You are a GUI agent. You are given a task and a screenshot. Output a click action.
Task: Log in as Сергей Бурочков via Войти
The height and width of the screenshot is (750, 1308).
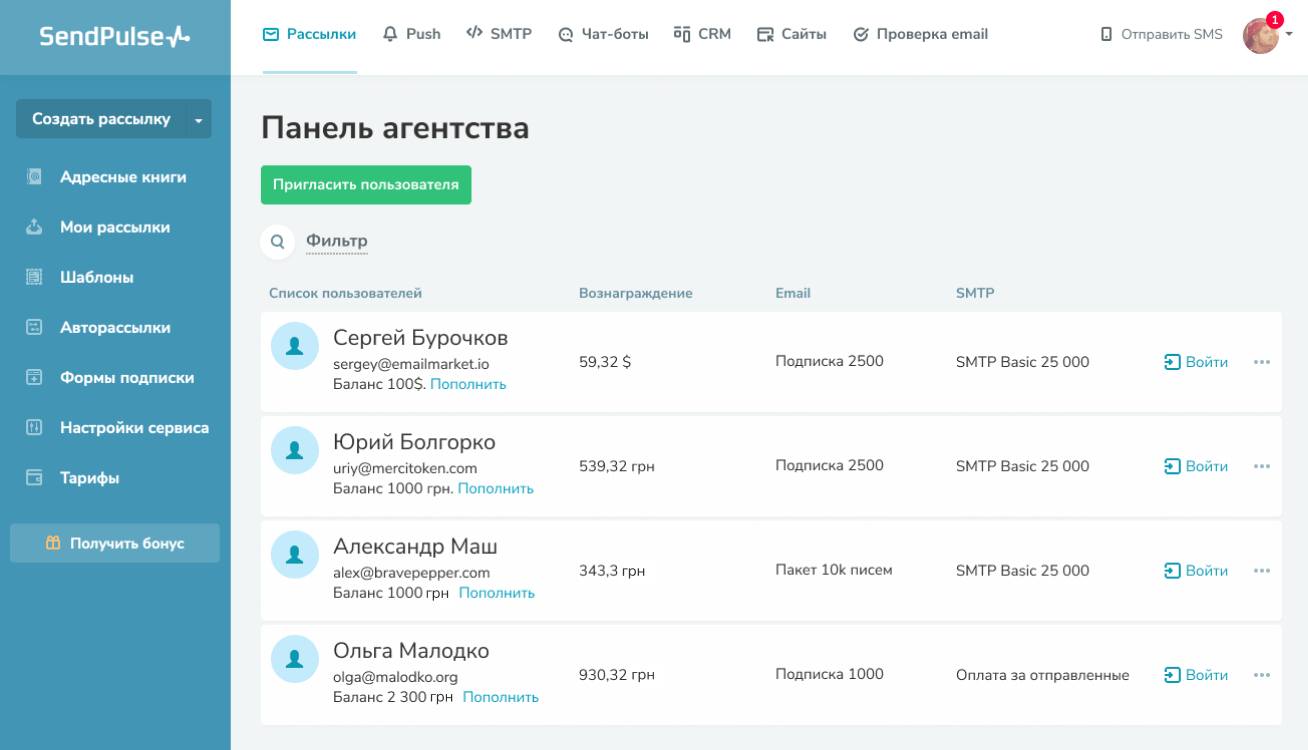(1196, 362)
